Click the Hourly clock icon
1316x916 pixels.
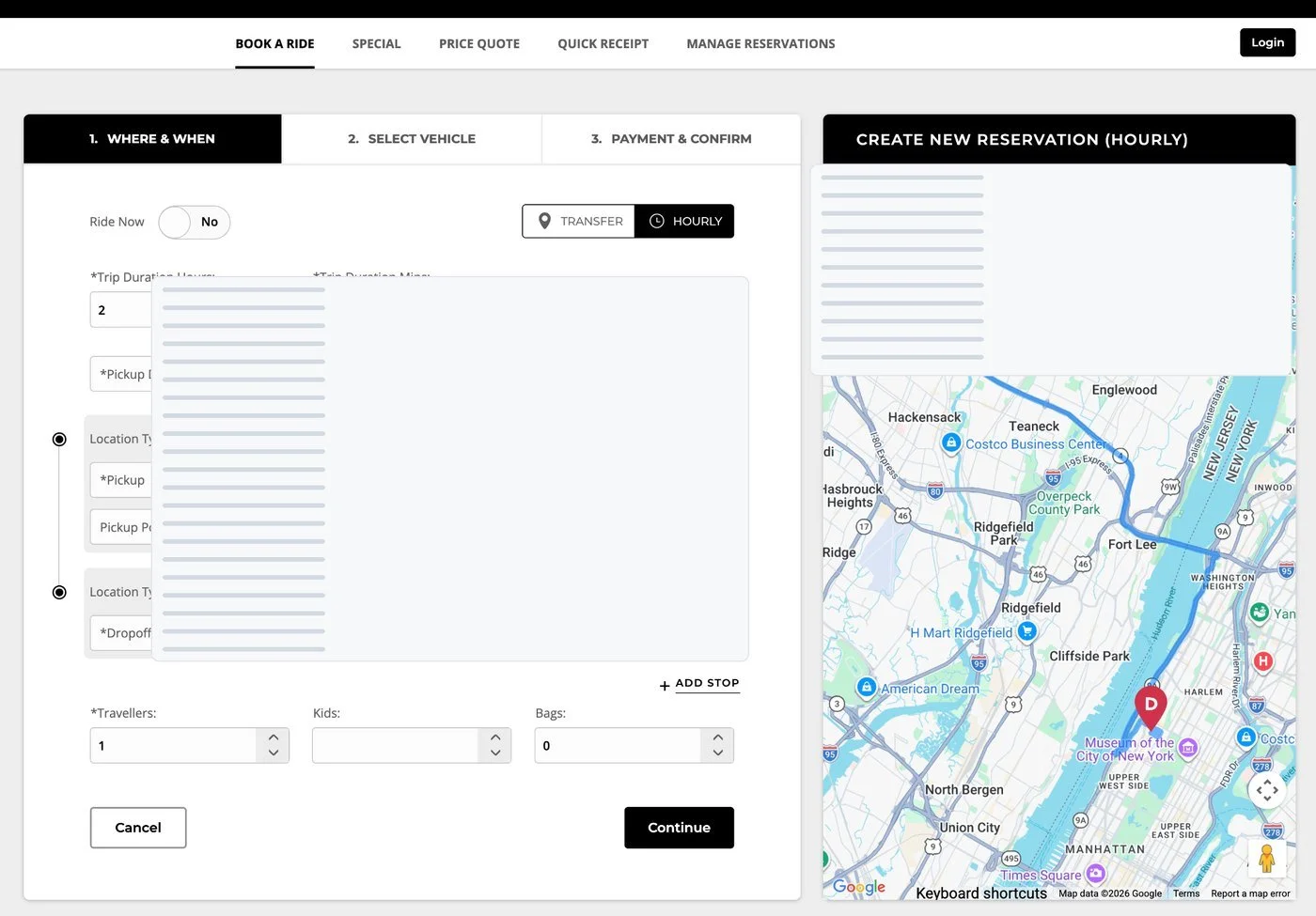657,221
